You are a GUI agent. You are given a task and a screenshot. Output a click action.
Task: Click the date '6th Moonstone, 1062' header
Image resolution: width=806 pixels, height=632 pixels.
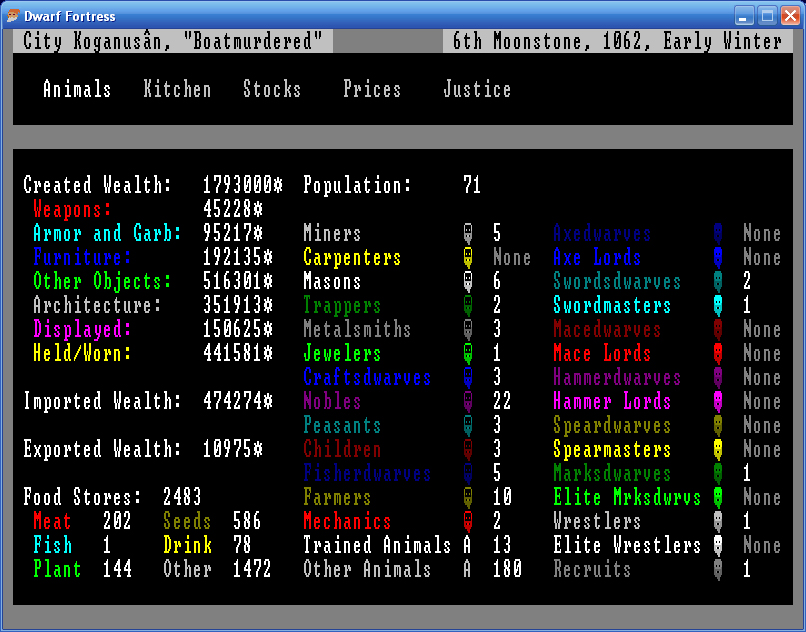coord(617,41)
